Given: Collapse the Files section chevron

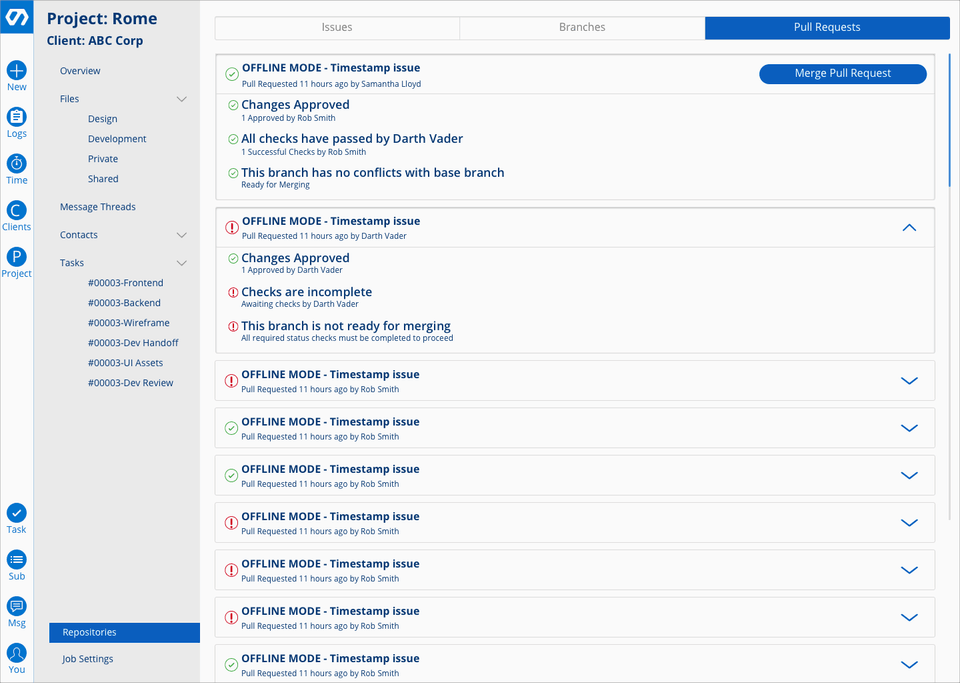Looking at the screenshot, I should [x=182, y=99].
